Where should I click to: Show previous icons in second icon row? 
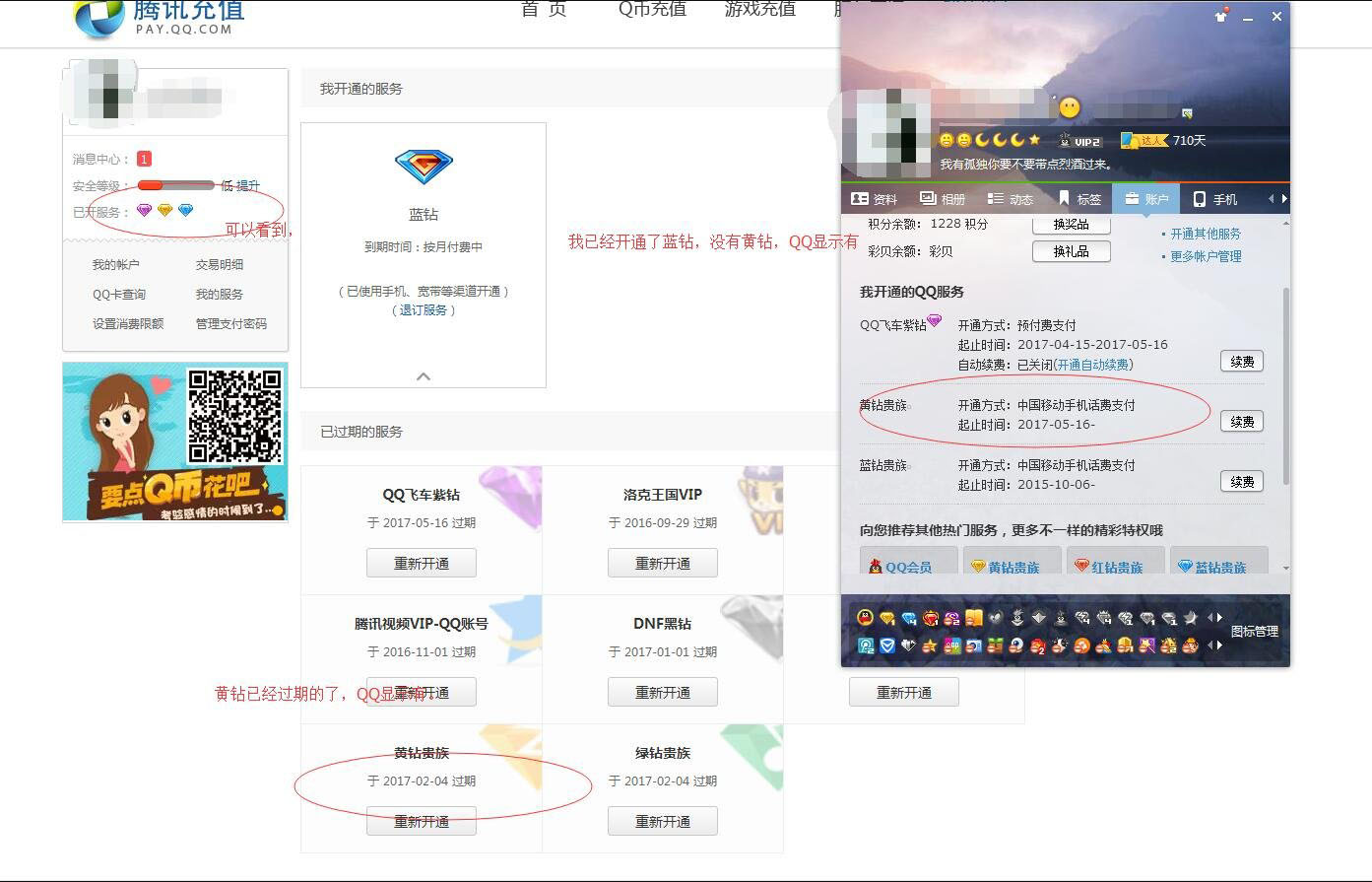point(1209,645)
